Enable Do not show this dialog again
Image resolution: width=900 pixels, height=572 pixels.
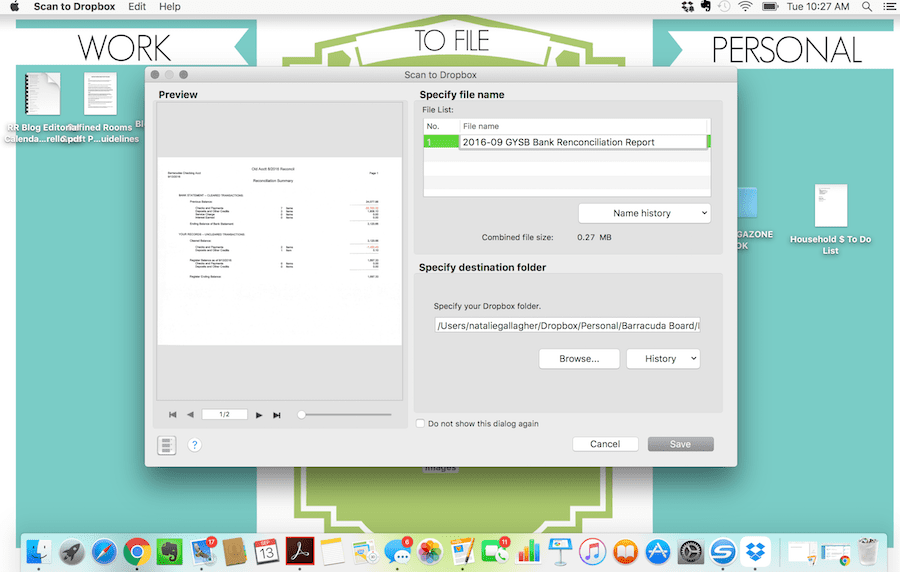coord(421,423)
